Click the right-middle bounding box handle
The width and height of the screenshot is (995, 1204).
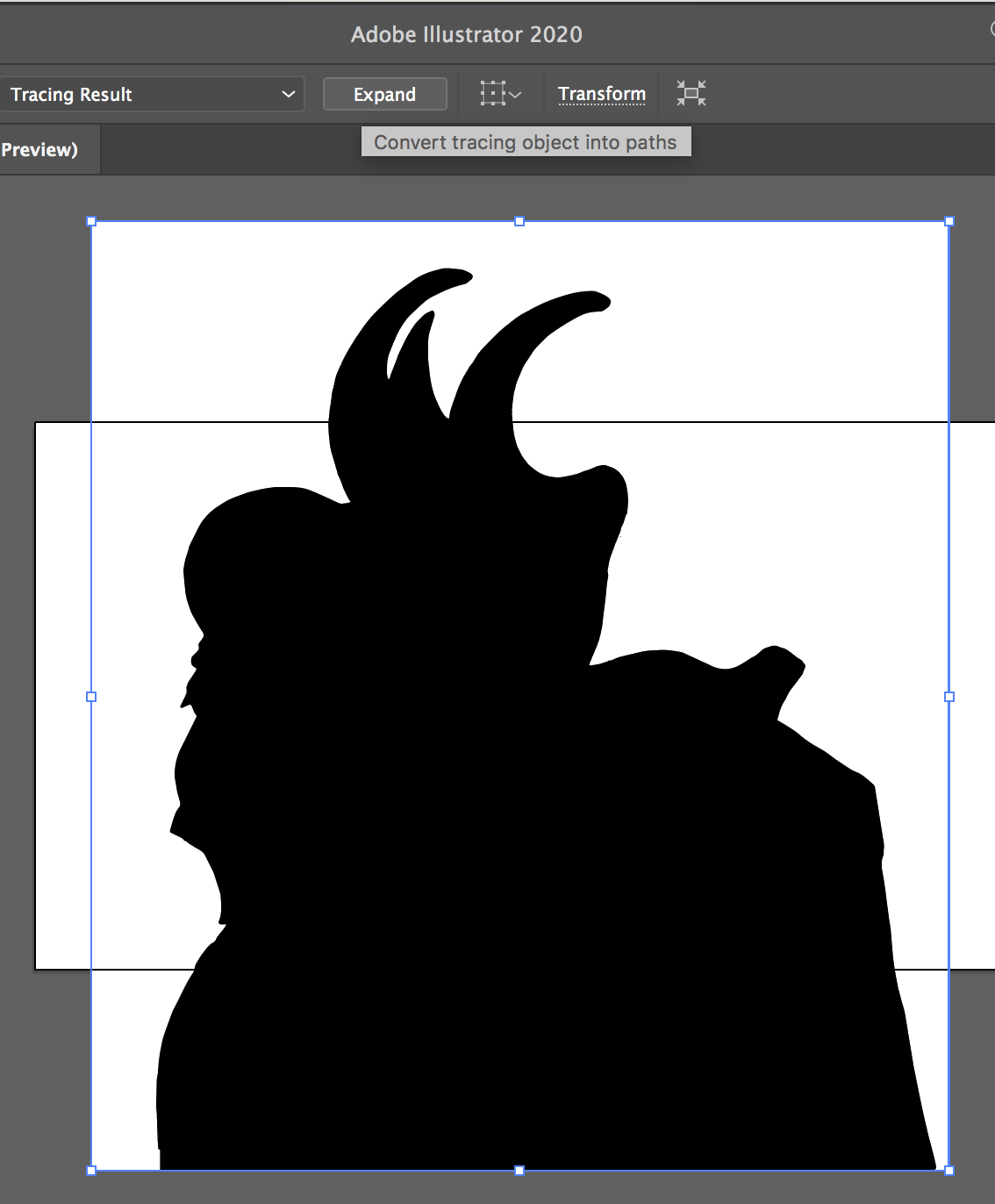tap(948, 696)
